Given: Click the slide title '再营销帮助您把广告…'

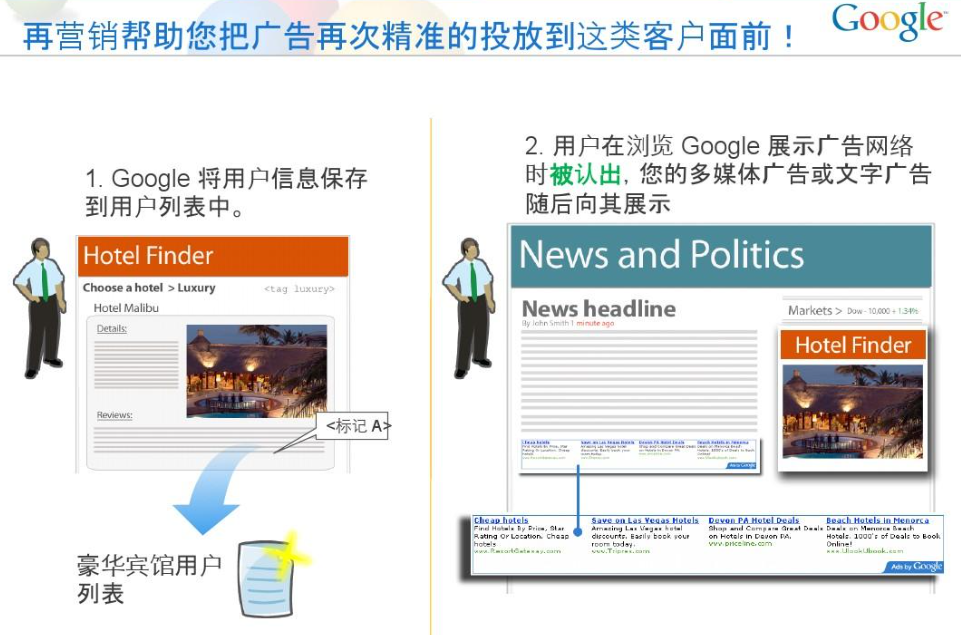Looking at the screenshot, I should (409, 36).
